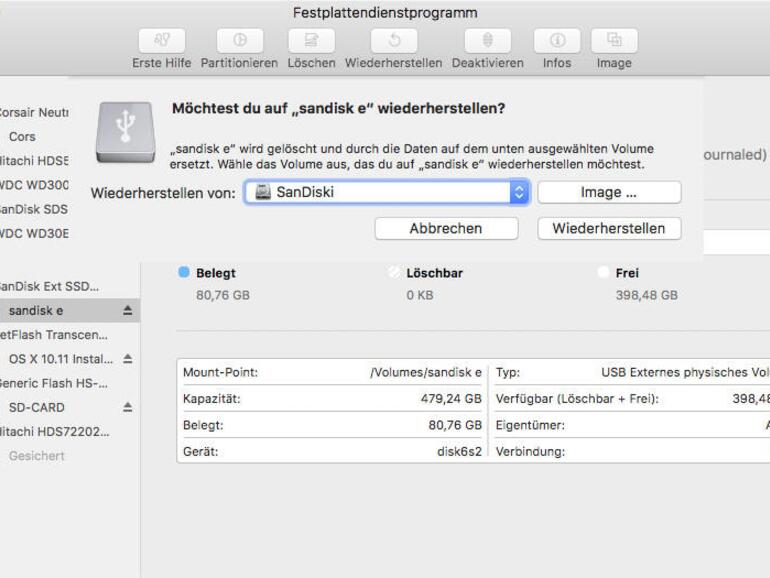Eject the sandisk e volume
The height and width of the screenshot is (578, 770).
[x=128, y=310]
